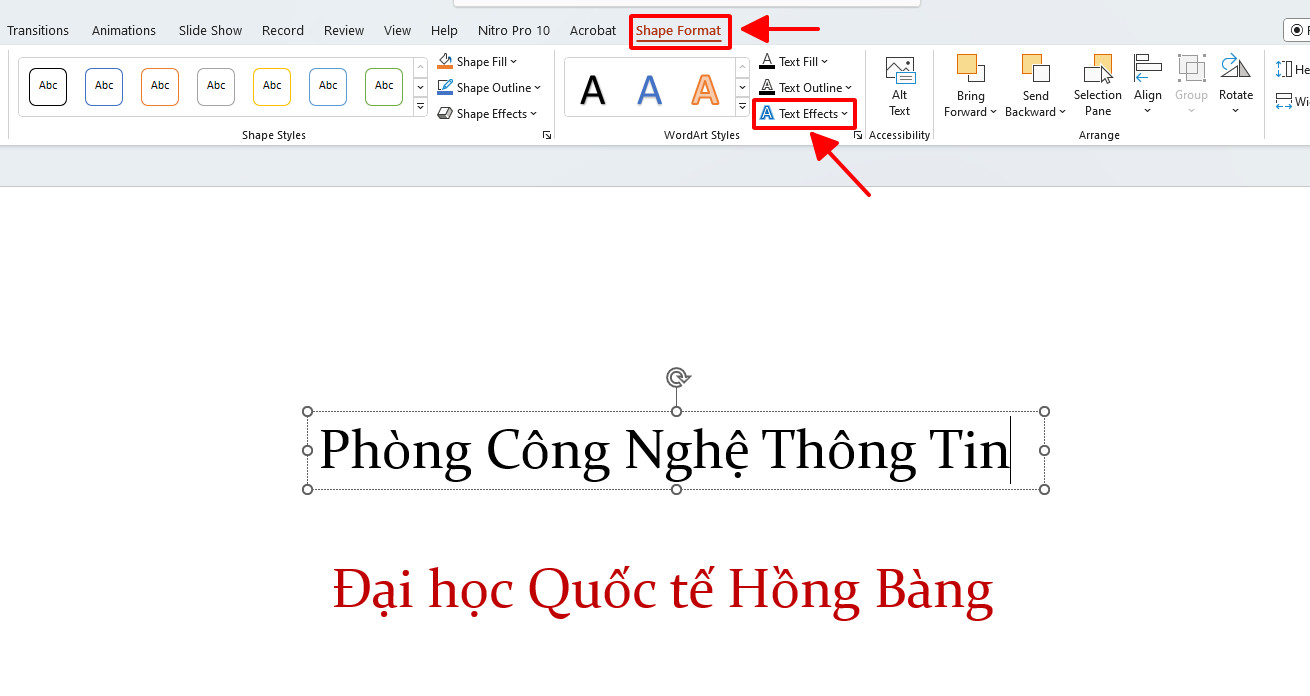Select the Shape Format tab

[678, 31]
